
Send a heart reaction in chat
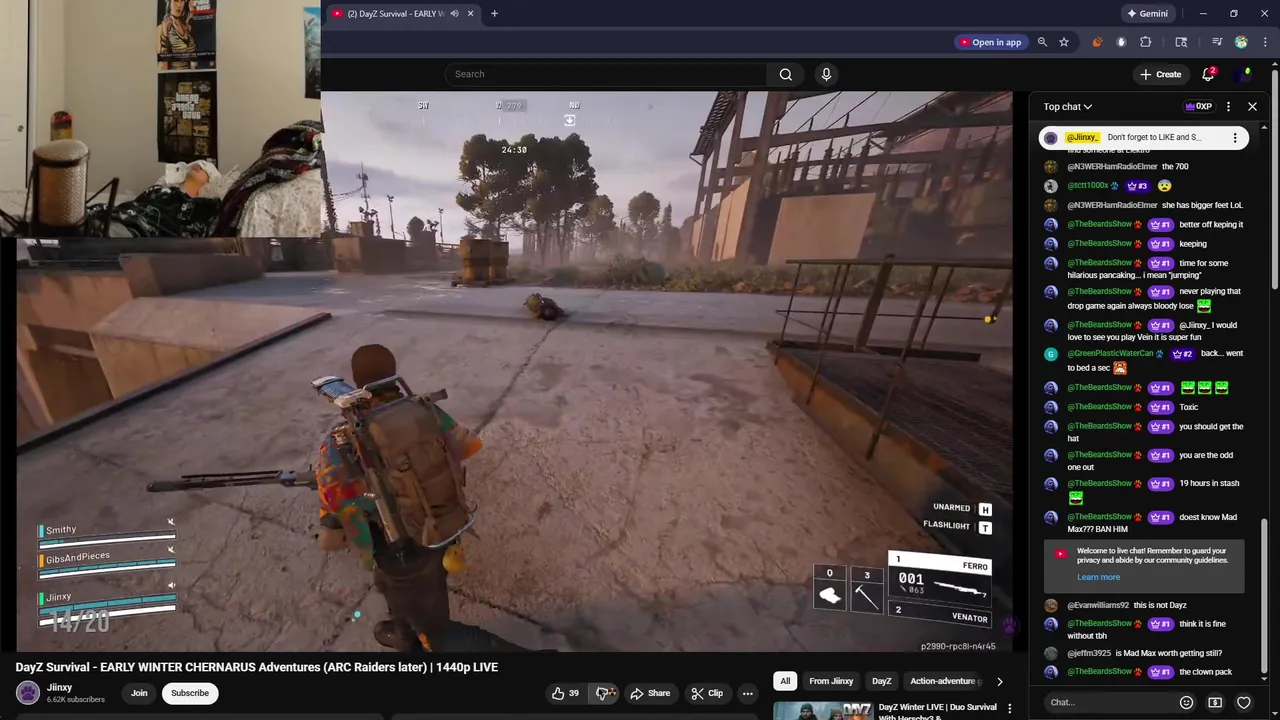pyautogui.click(x=1244, y=702)
